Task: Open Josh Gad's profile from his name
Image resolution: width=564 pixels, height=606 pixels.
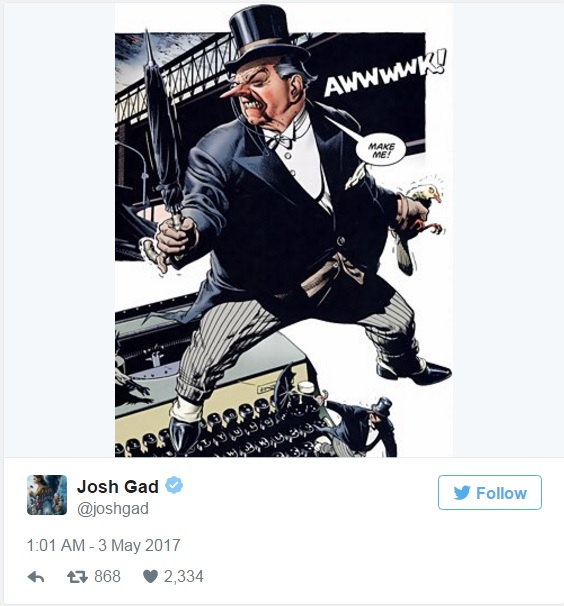Action: [x=118, y=486]
